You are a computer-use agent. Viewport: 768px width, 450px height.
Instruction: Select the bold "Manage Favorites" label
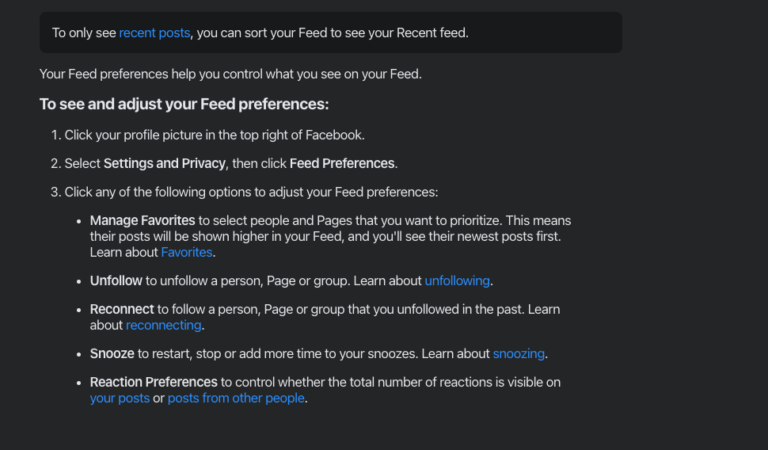click(x=143, y=221)
